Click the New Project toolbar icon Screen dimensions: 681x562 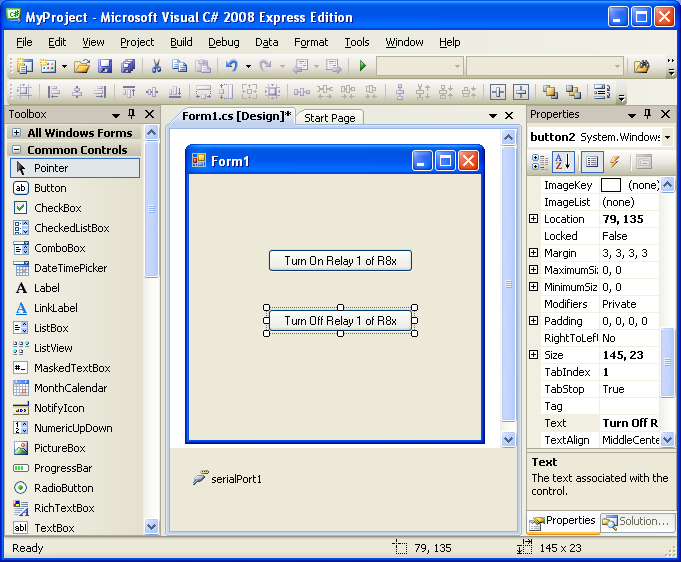tap(25, 66)
